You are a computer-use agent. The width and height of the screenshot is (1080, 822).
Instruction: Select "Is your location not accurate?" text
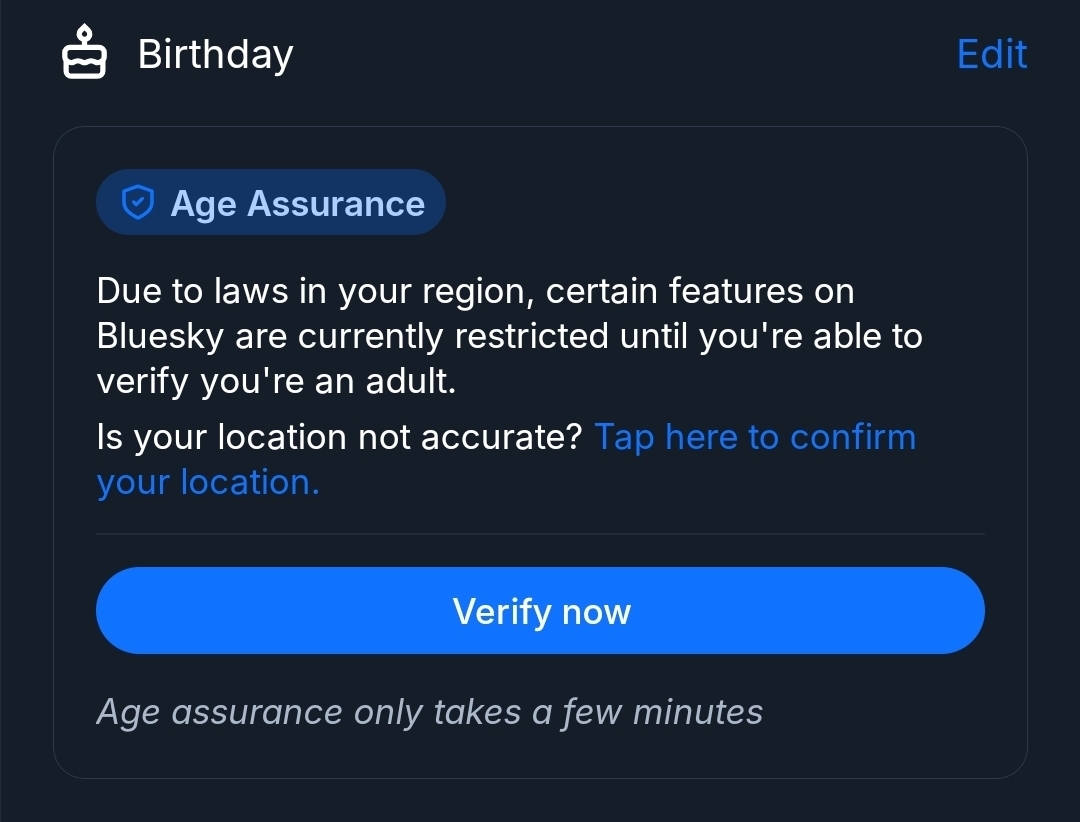coord(339,437)
